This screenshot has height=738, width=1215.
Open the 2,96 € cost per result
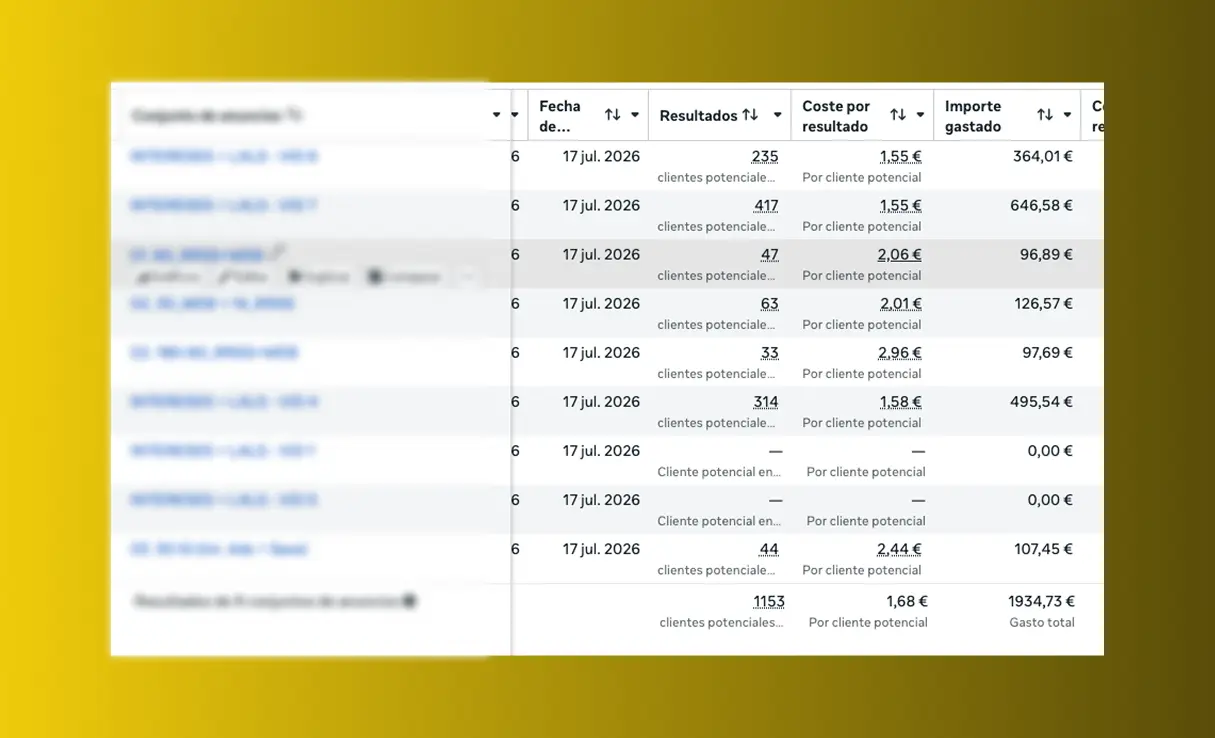pos(900,353)
